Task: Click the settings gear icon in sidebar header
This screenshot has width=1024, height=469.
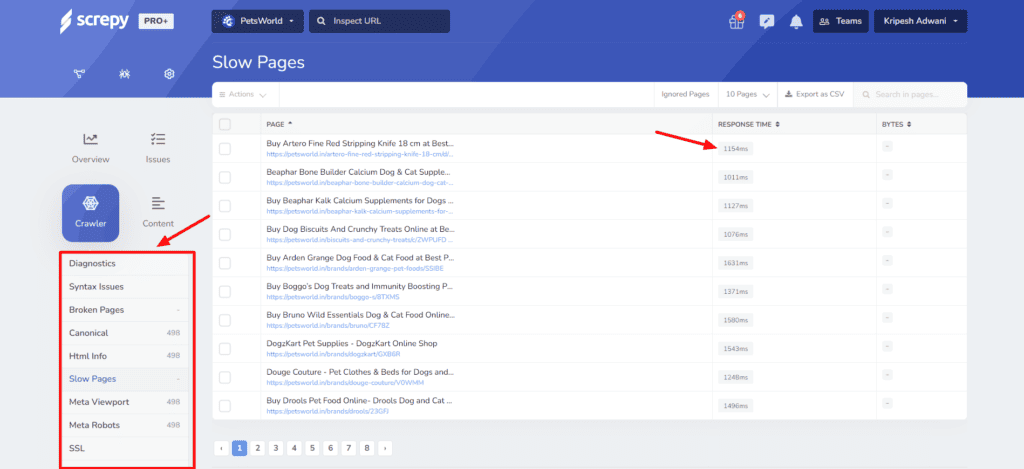Action: (x=170, y=74)
